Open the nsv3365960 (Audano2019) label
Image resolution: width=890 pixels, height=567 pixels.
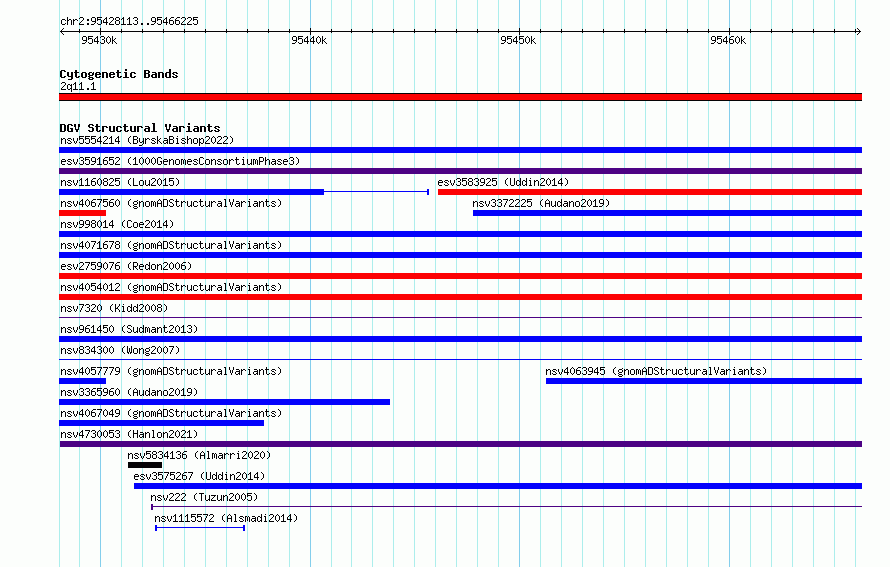point(129,392)
